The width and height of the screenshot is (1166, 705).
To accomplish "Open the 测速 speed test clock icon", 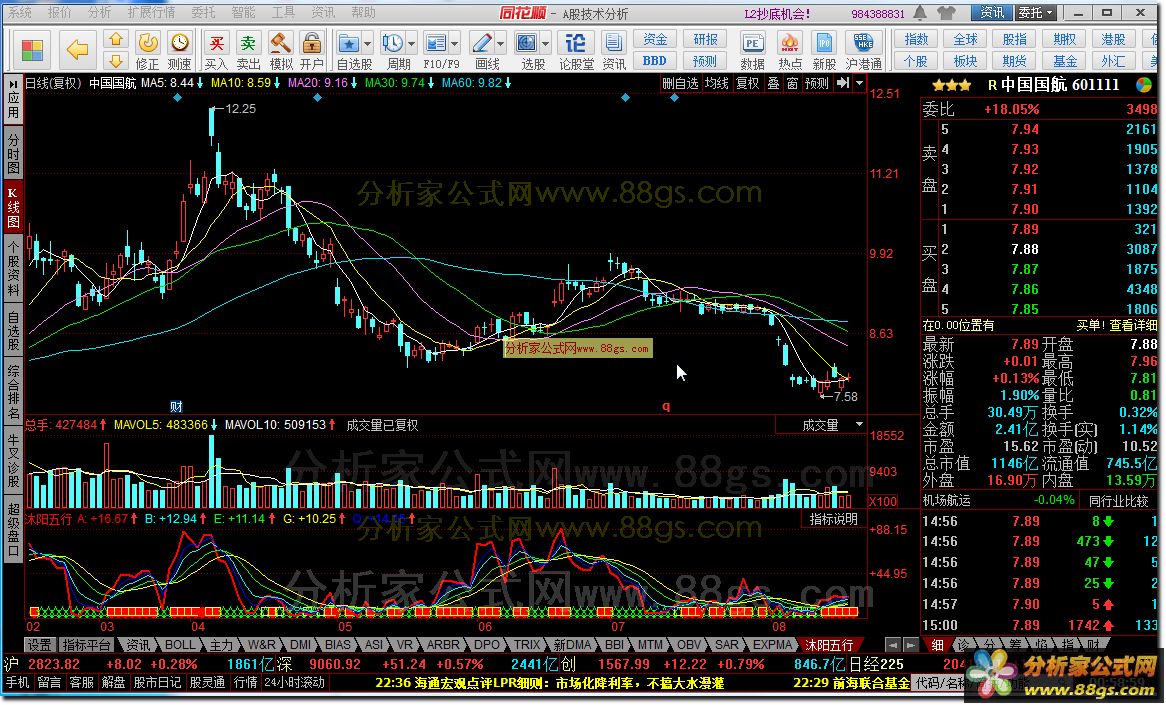I will pyautogui.click(x=179, y=51).
